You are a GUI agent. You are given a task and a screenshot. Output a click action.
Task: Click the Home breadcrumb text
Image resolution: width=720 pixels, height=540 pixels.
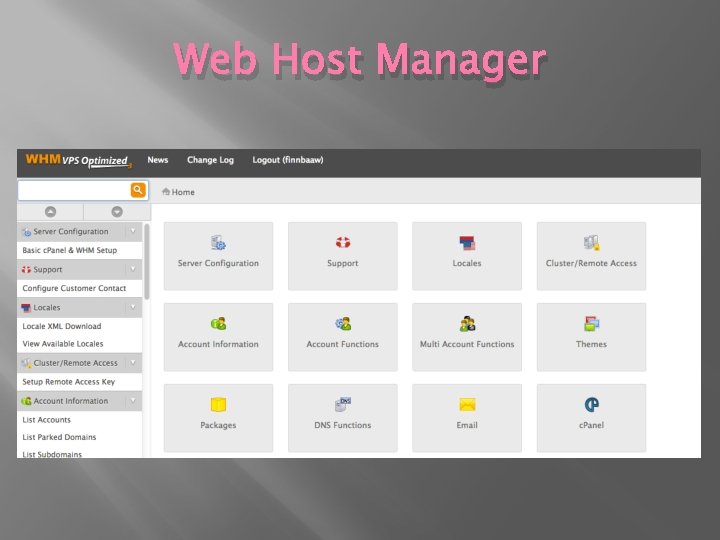coord(183,192)
